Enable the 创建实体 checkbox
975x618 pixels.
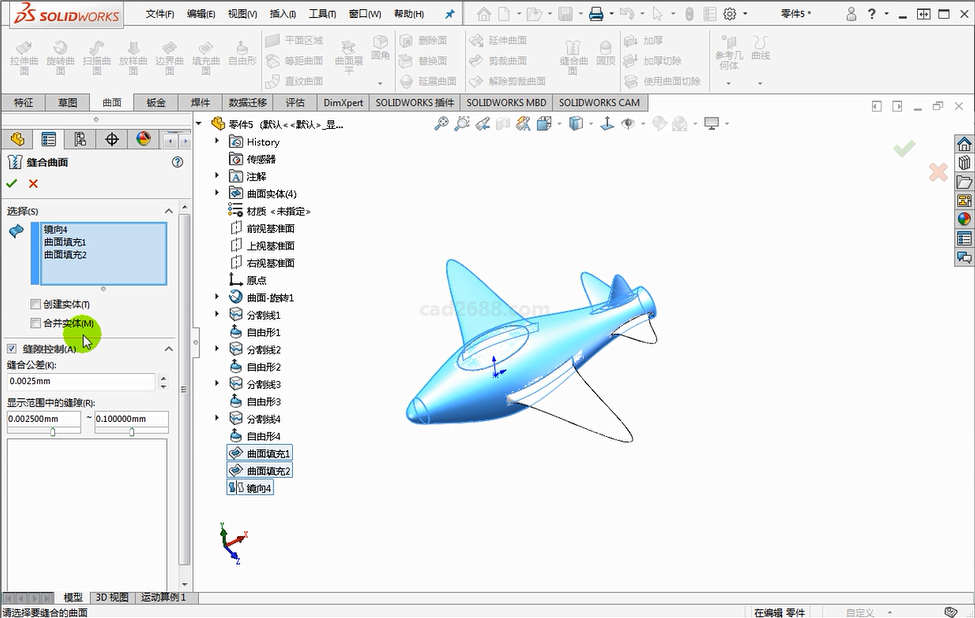36,304
